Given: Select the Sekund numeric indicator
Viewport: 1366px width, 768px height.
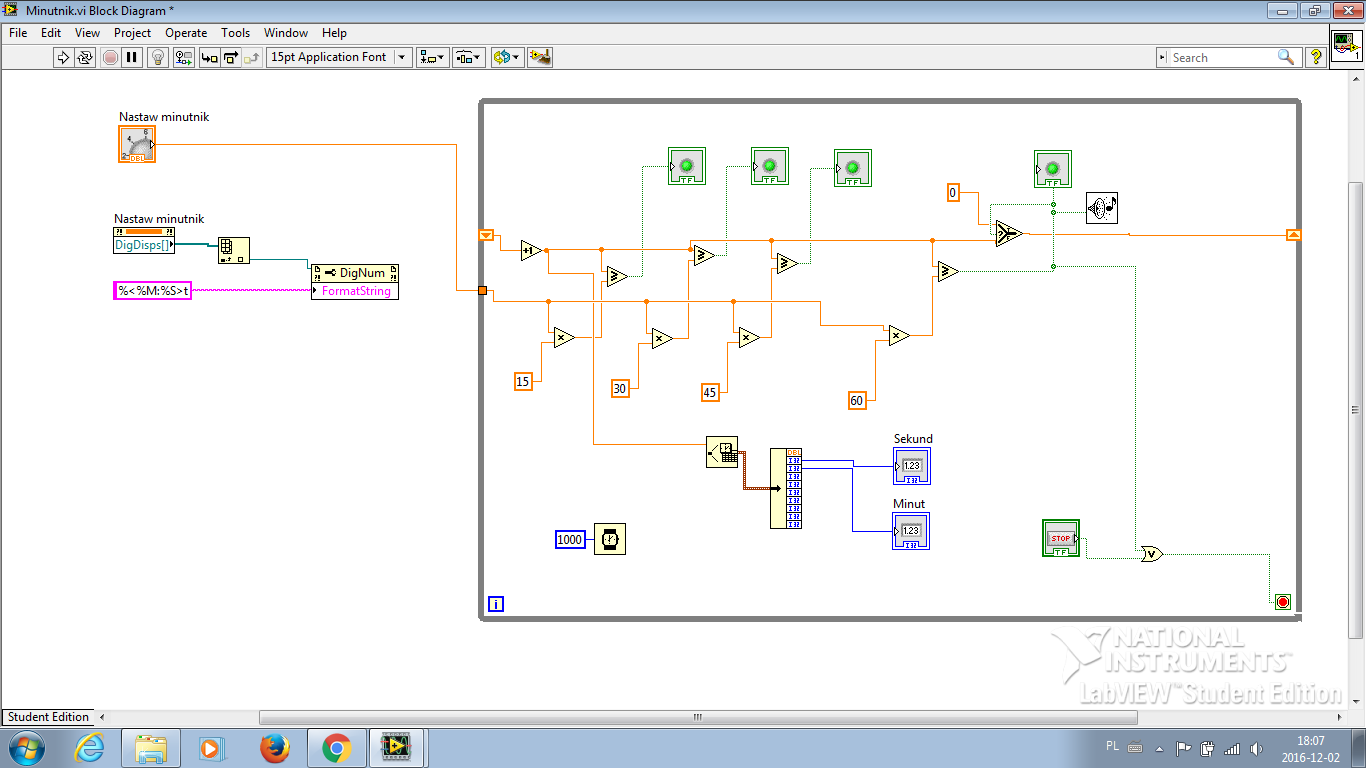Looking at the screenshot, I should tap(911, 466).
